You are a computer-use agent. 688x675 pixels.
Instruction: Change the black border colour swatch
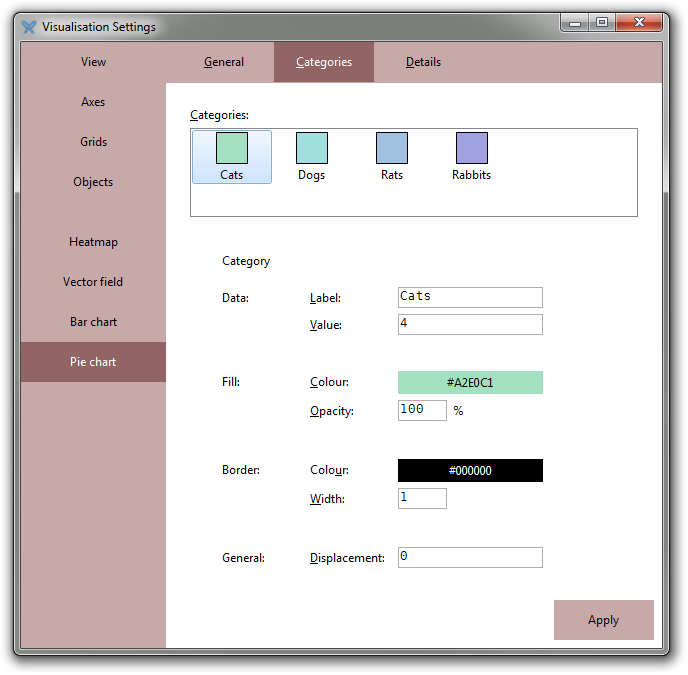[x=470, y=471]
